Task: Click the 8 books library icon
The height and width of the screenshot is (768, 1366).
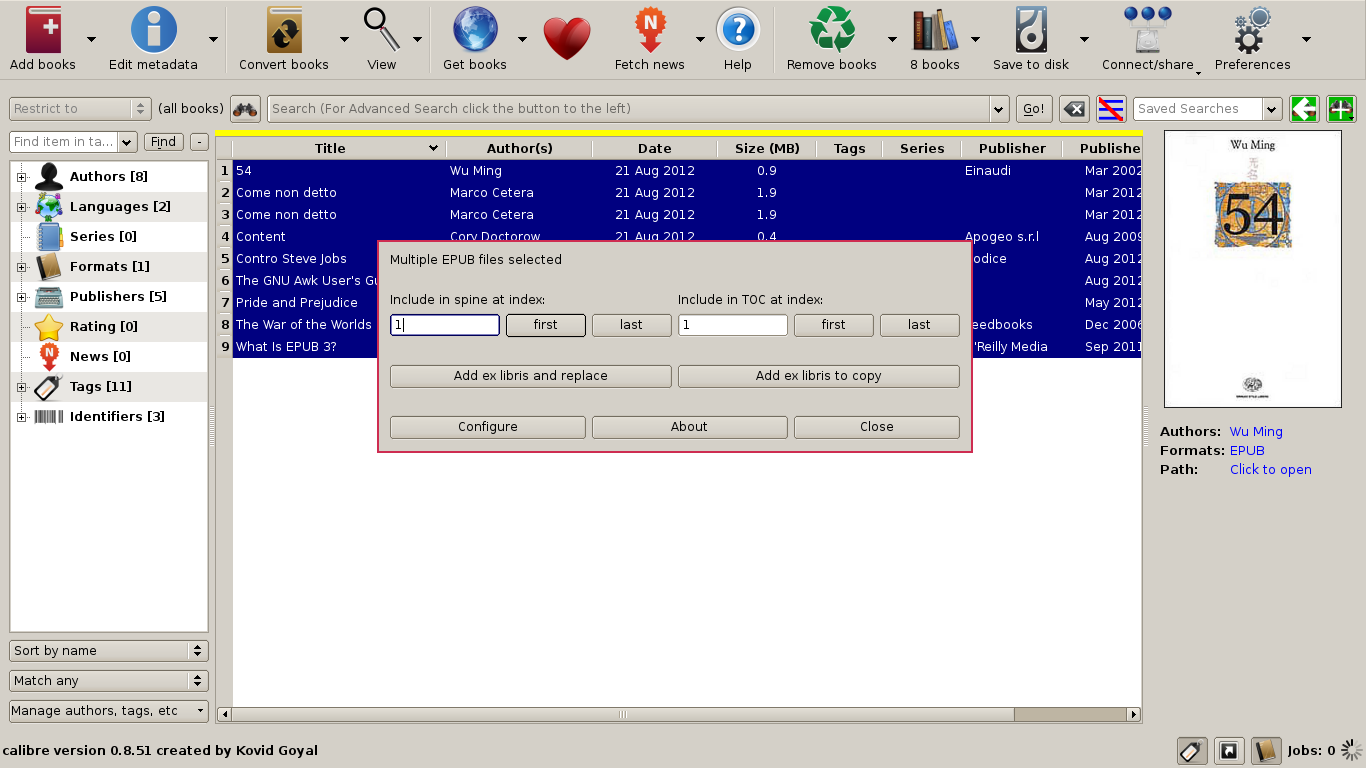Action: click(935, 30)
